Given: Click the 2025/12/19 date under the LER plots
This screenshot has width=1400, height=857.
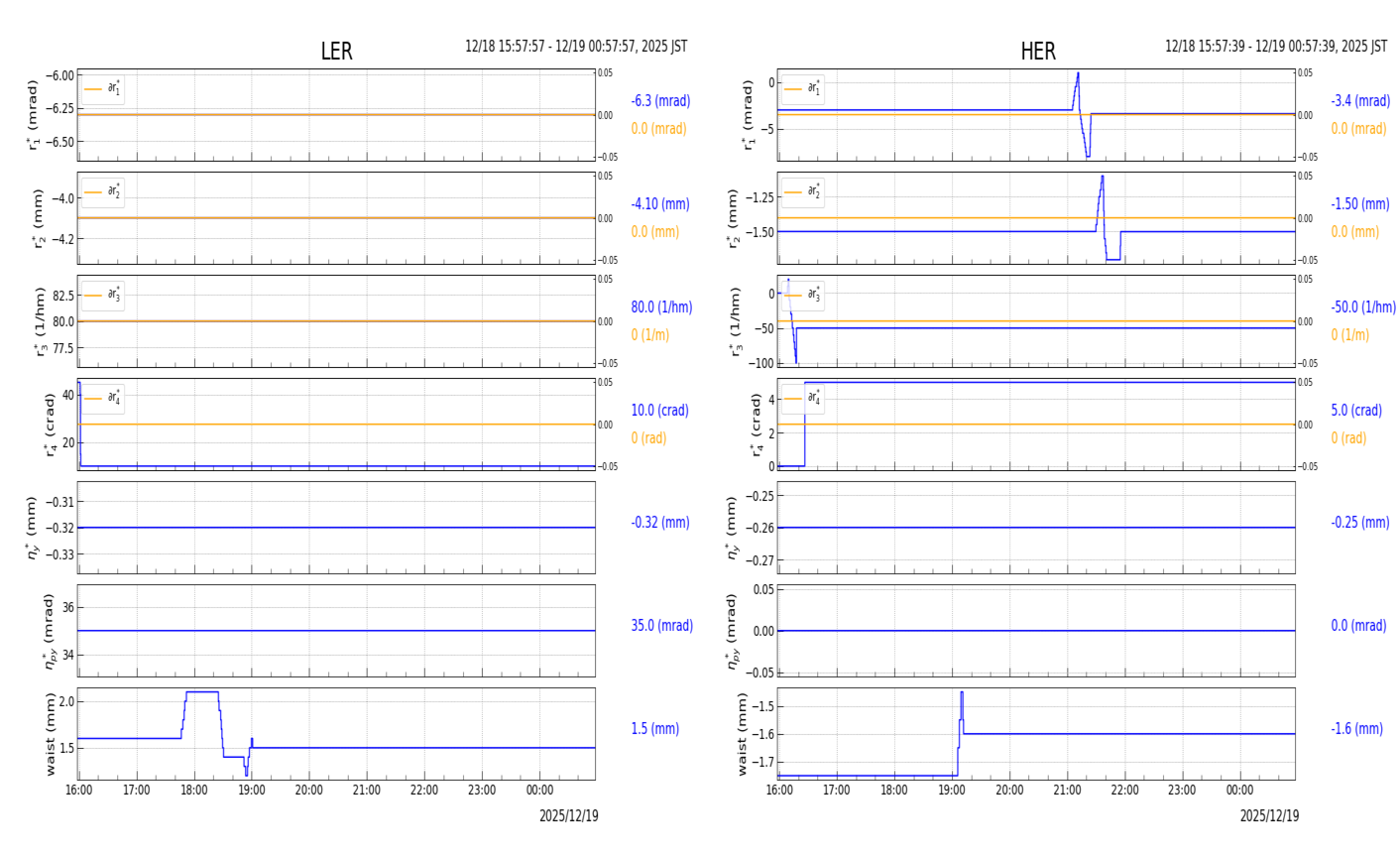Looking at the screenshot, I should click(569, 816).
